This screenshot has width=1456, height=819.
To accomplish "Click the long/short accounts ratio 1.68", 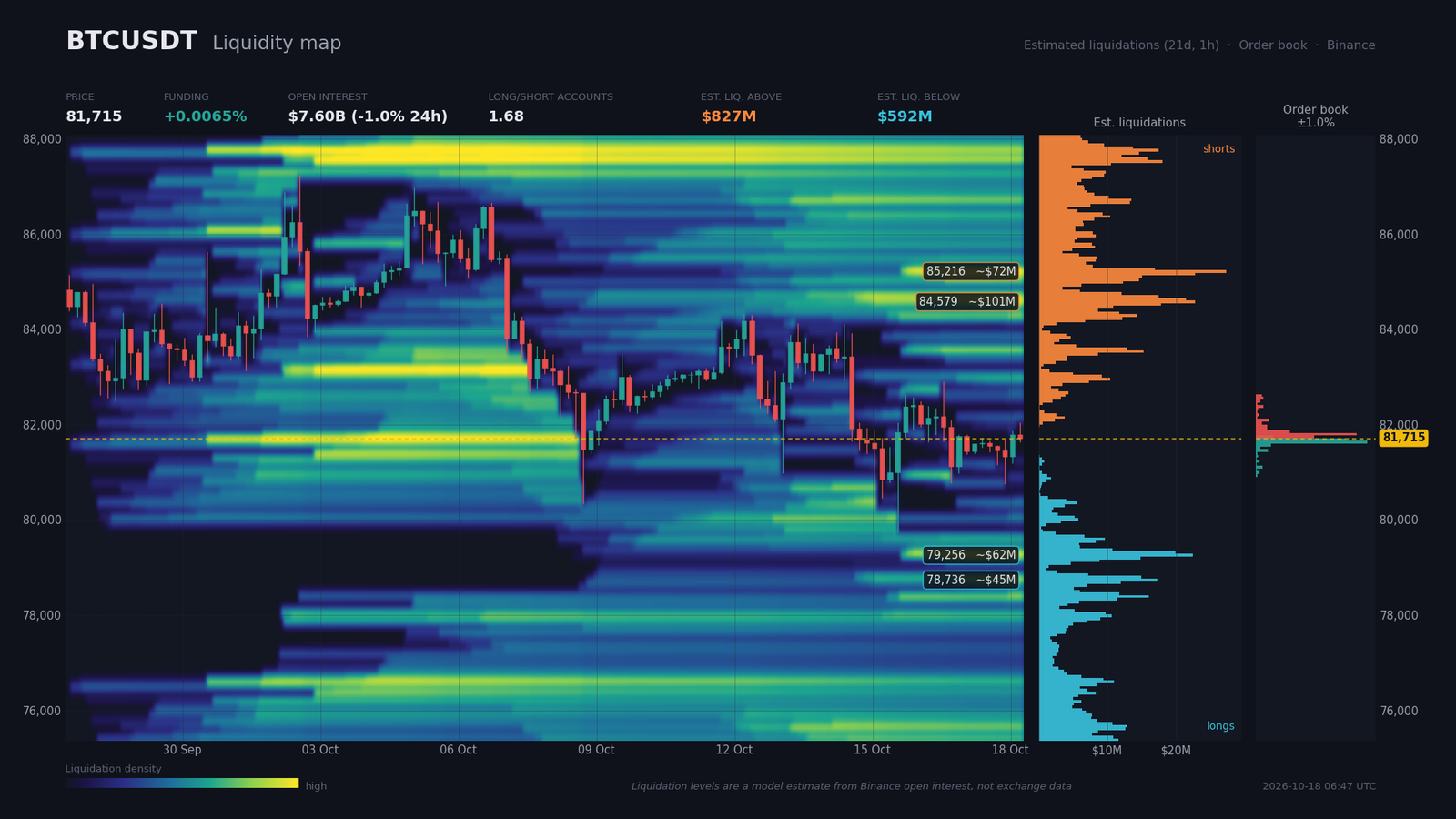I will (506, 116).
